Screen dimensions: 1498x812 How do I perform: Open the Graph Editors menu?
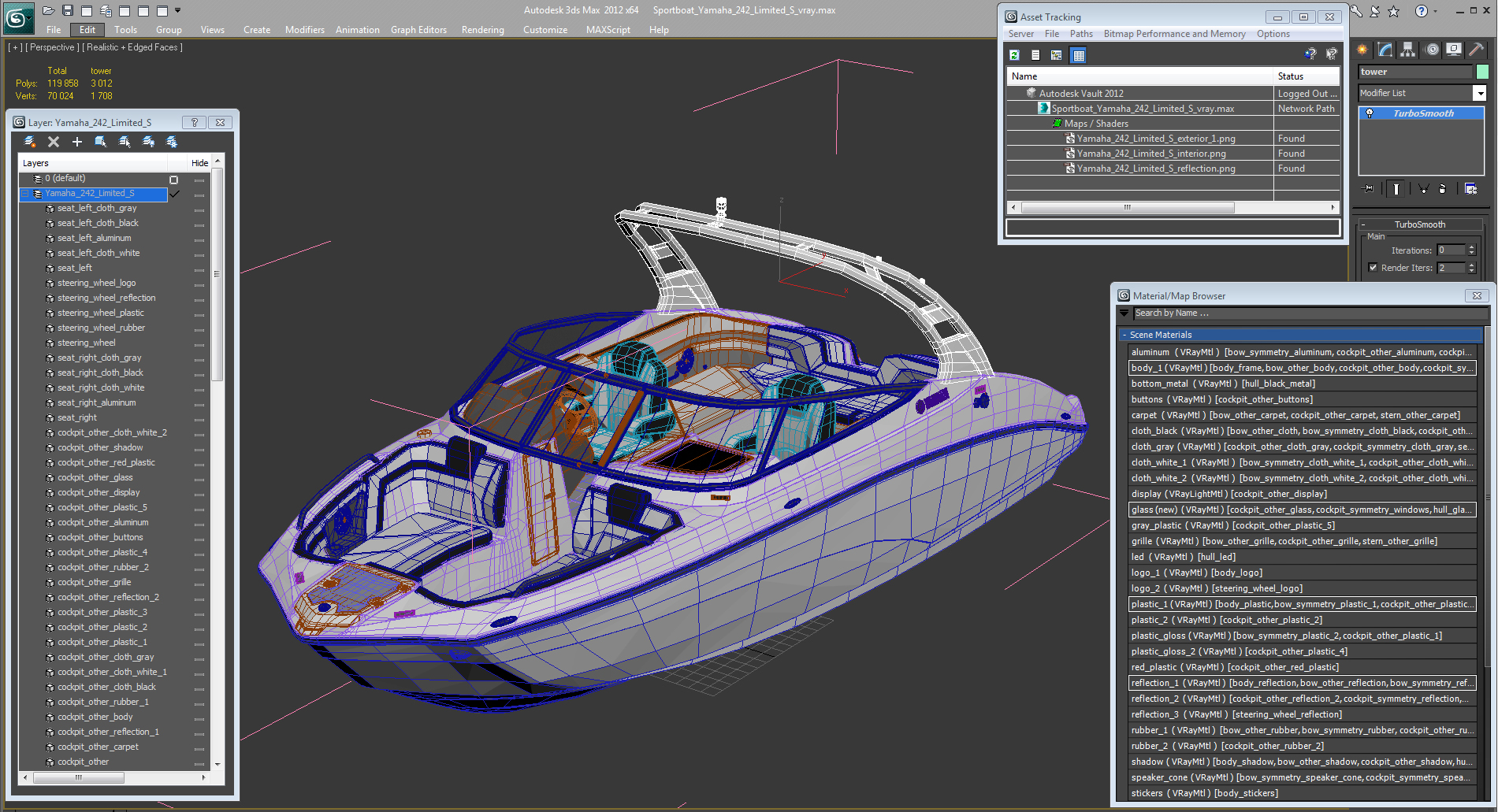(418, 30)
